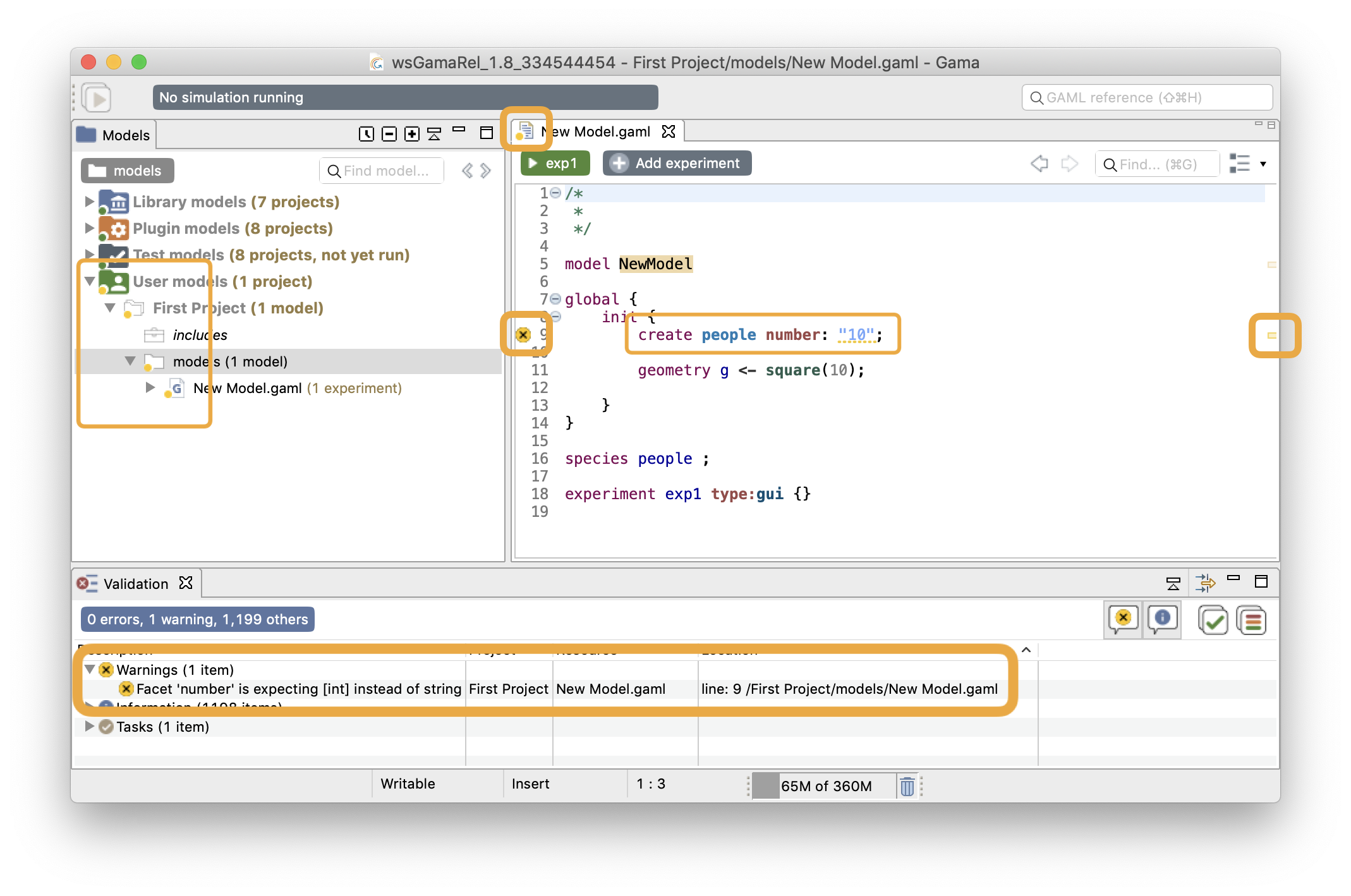Click the NewModel name on line 5
This screenshot has height=896, width=1351.
point(655,263)
